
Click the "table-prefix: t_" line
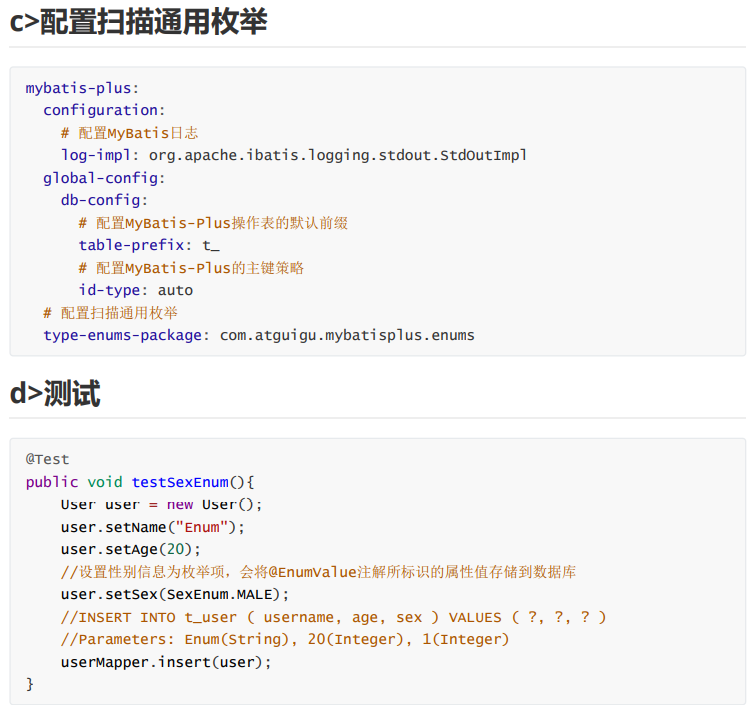tap(149, 245)
